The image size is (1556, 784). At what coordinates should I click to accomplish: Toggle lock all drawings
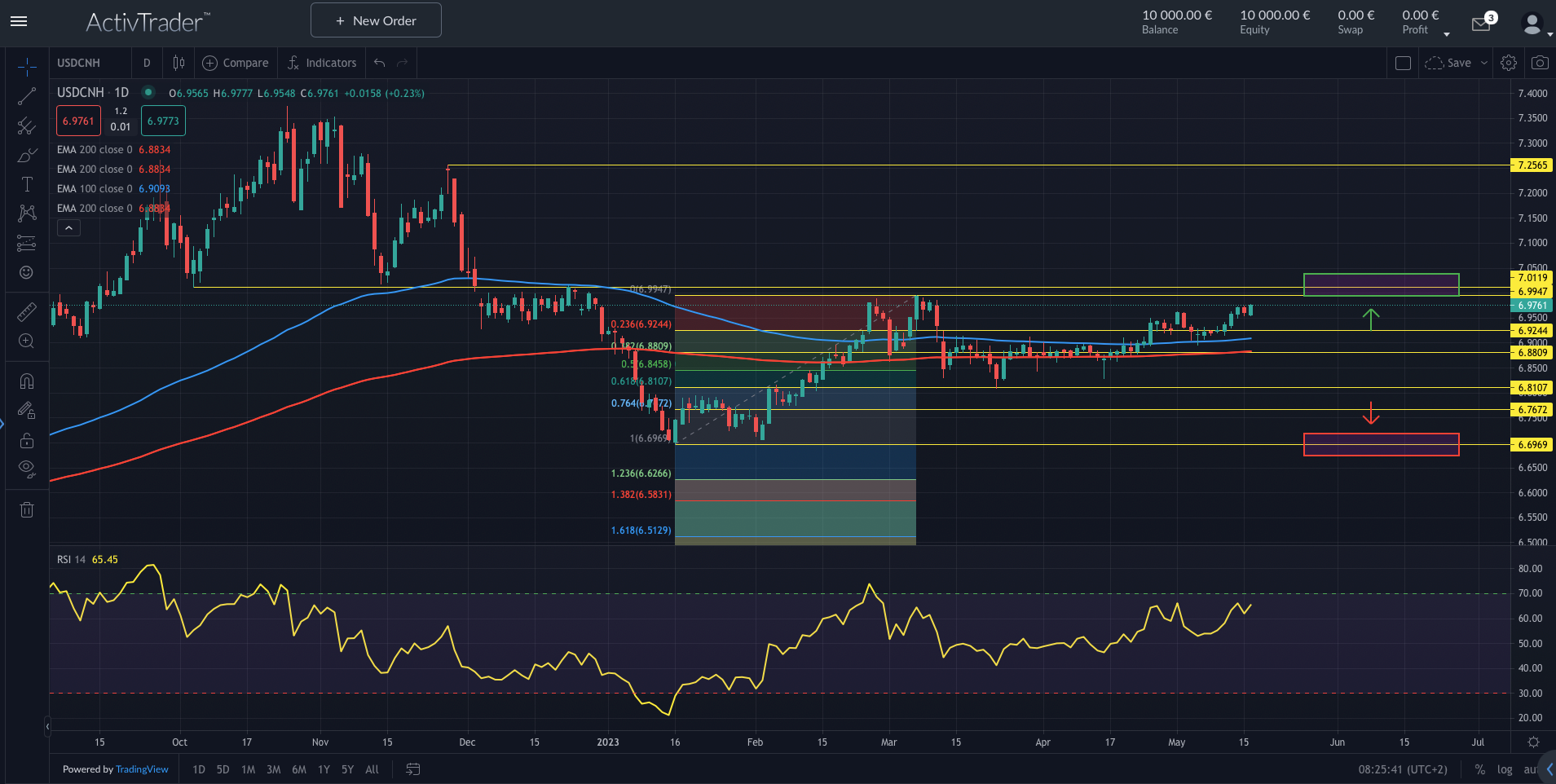point(27,440)
